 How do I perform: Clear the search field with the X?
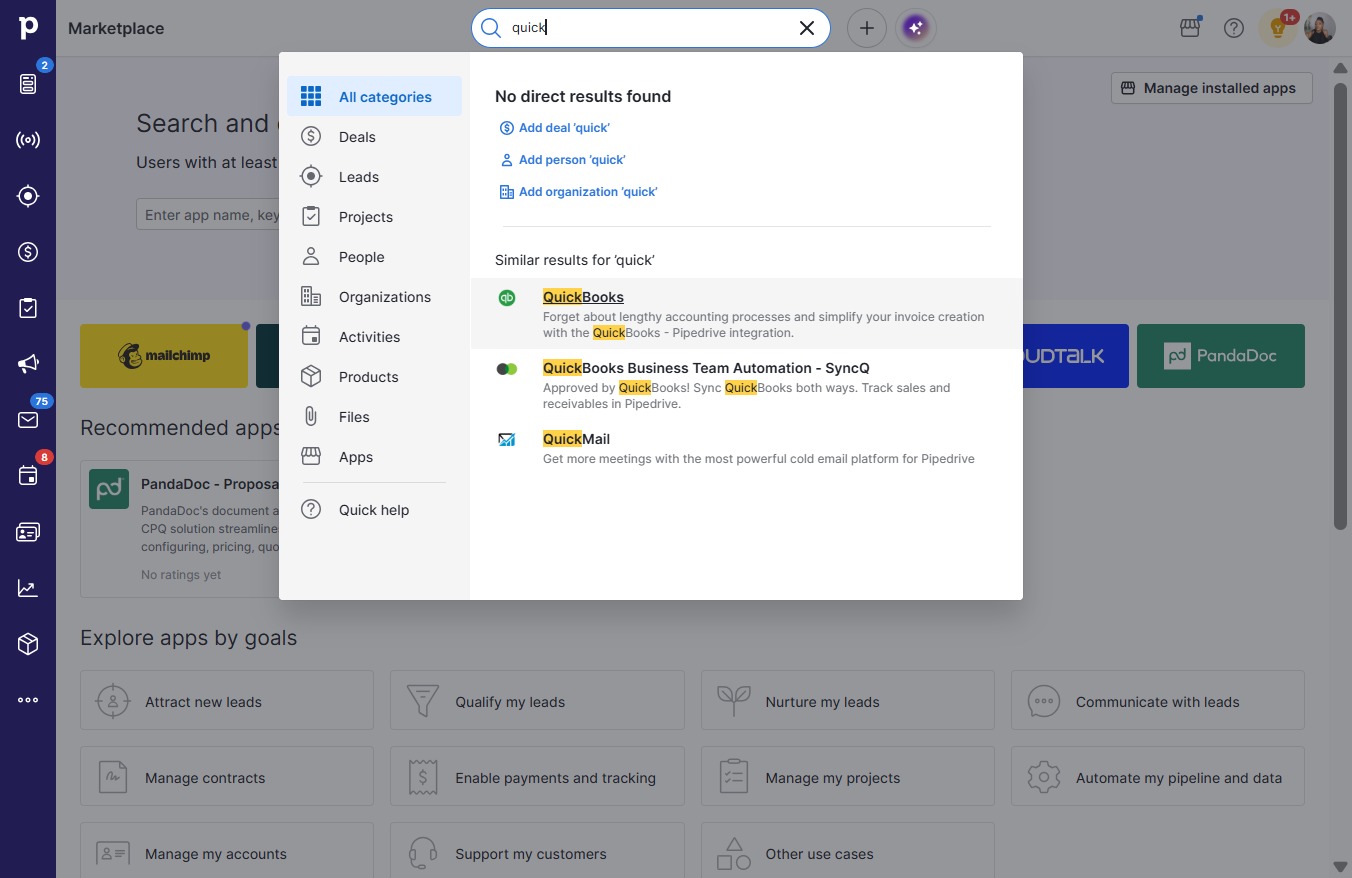[807, 28]
